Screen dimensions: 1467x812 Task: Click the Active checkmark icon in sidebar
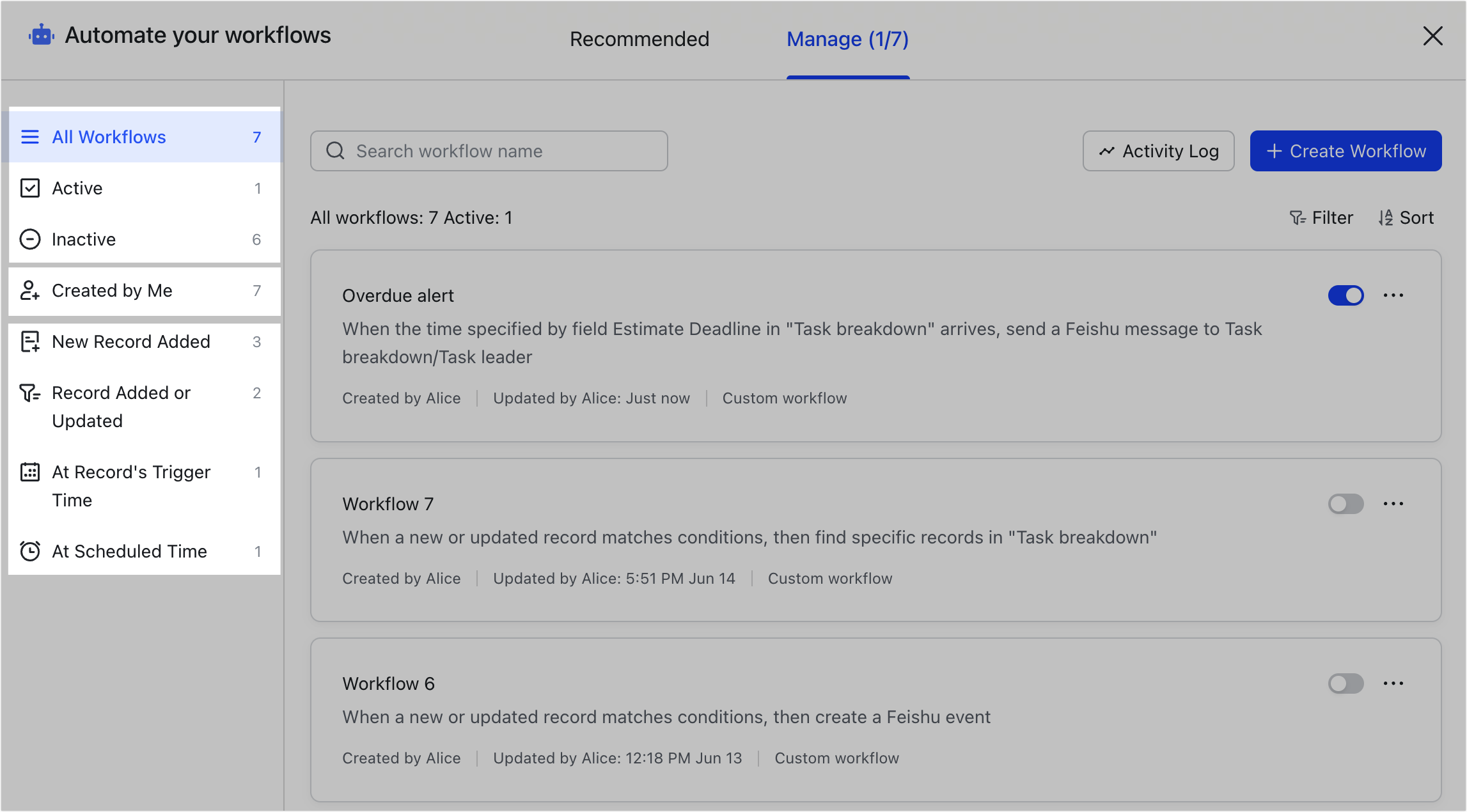click(30, 188)
